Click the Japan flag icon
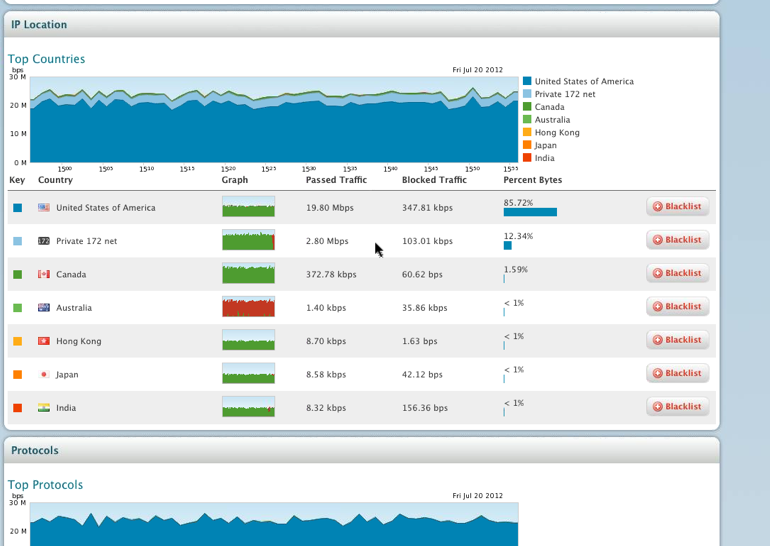This screenshot has width=770, height=546. click(44, 375)
